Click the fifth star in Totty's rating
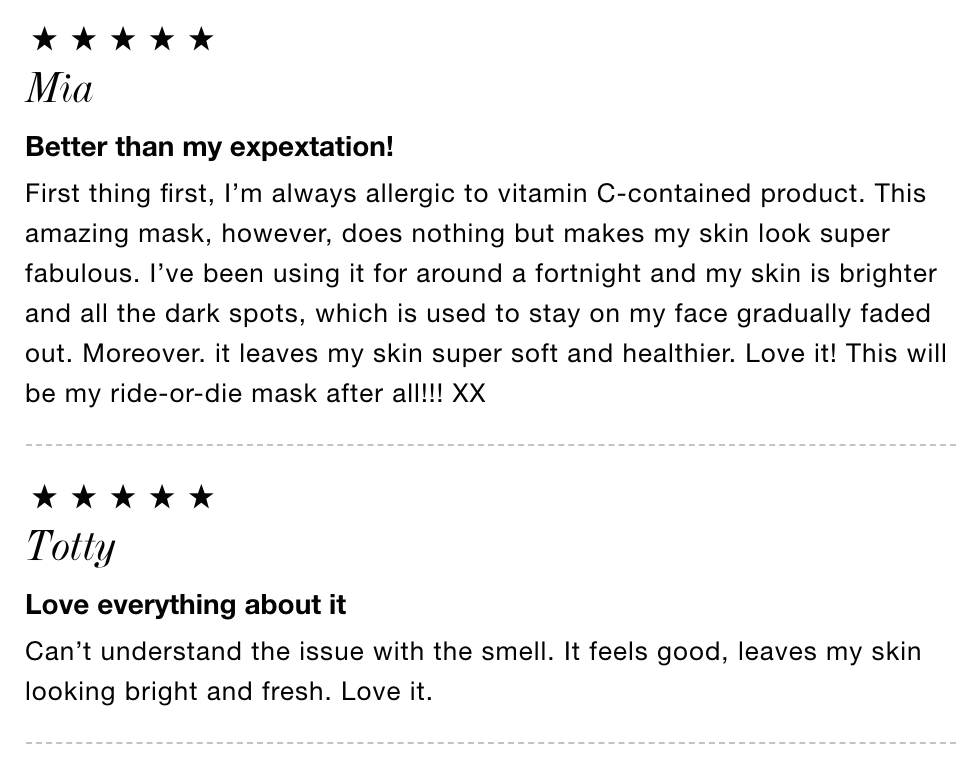Screen dimensions: 978x770 point(201,497)
